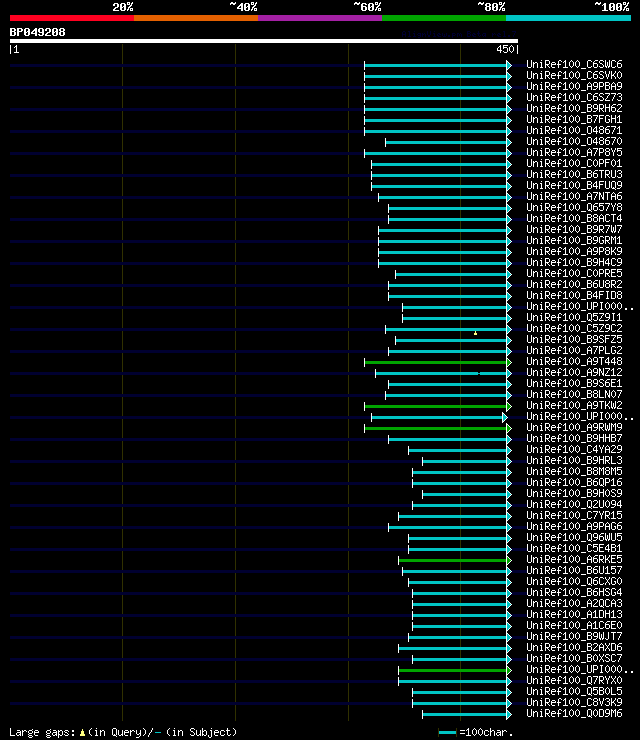640x740 pixels.
Task: Click the cyan ~100% identity legend segment
Action: pos(568,18)
